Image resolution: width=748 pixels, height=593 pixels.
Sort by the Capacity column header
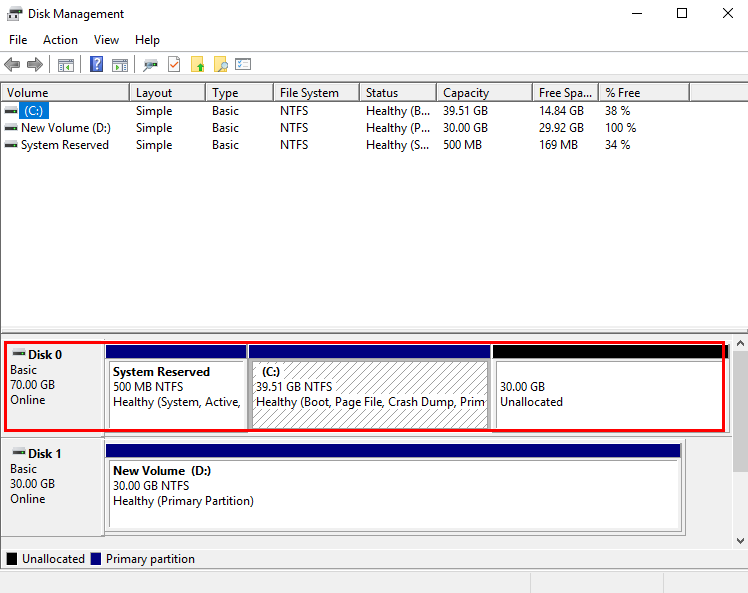point(485,93)
